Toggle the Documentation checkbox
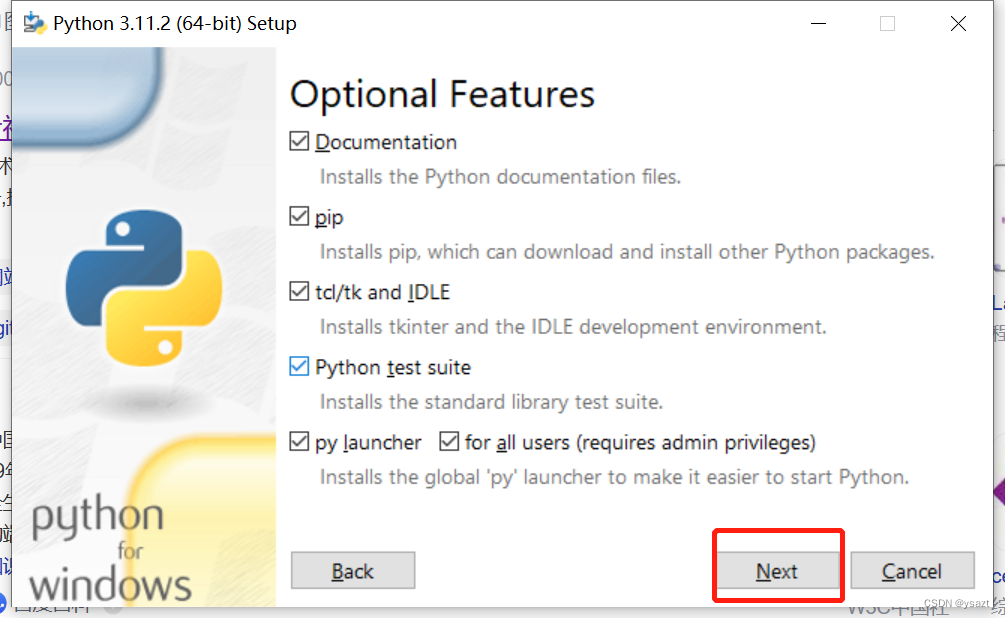 [299, 141]
